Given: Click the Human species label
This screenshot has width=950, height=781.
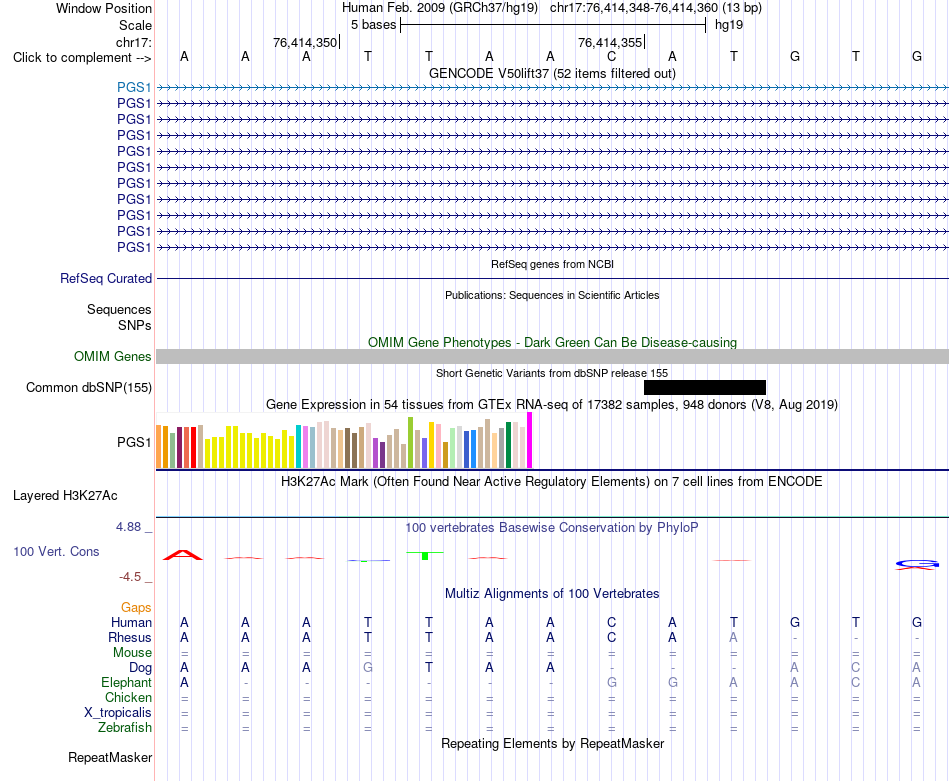Looking at the screenshot, I should coord(131,622).
